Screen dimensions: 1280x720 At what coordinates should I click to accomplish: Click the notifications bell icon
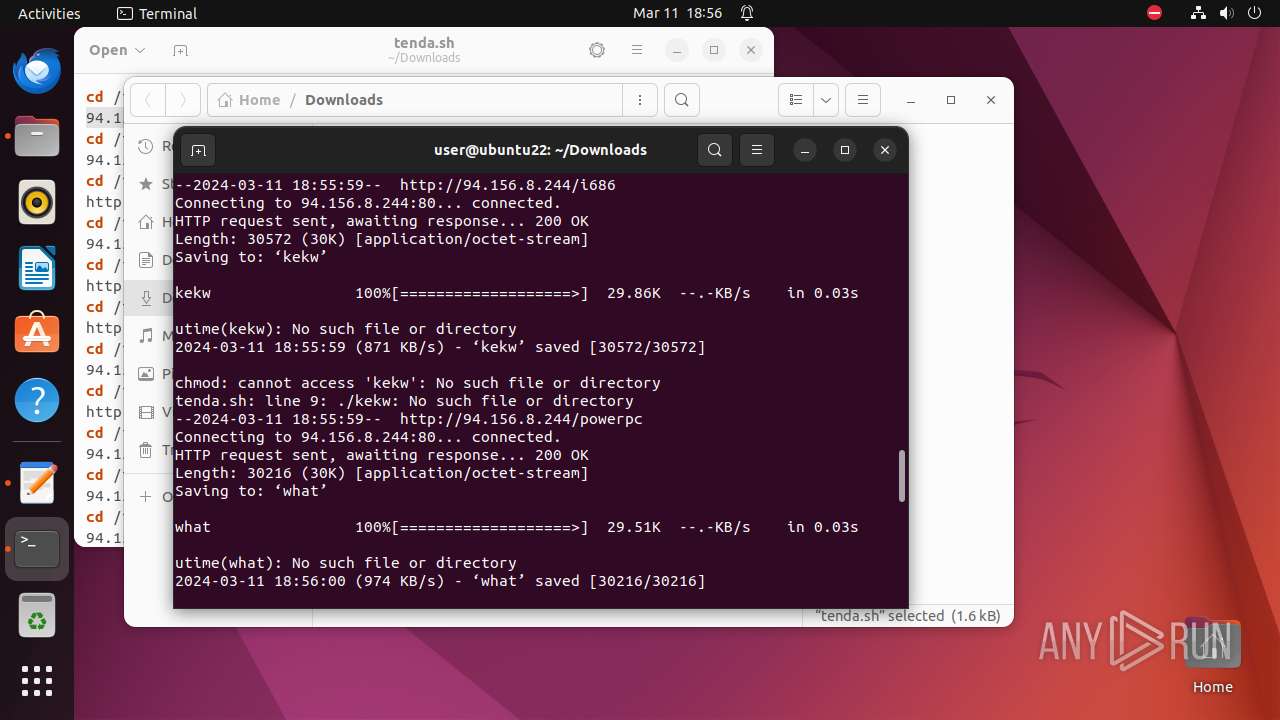[x=747, y=13]
